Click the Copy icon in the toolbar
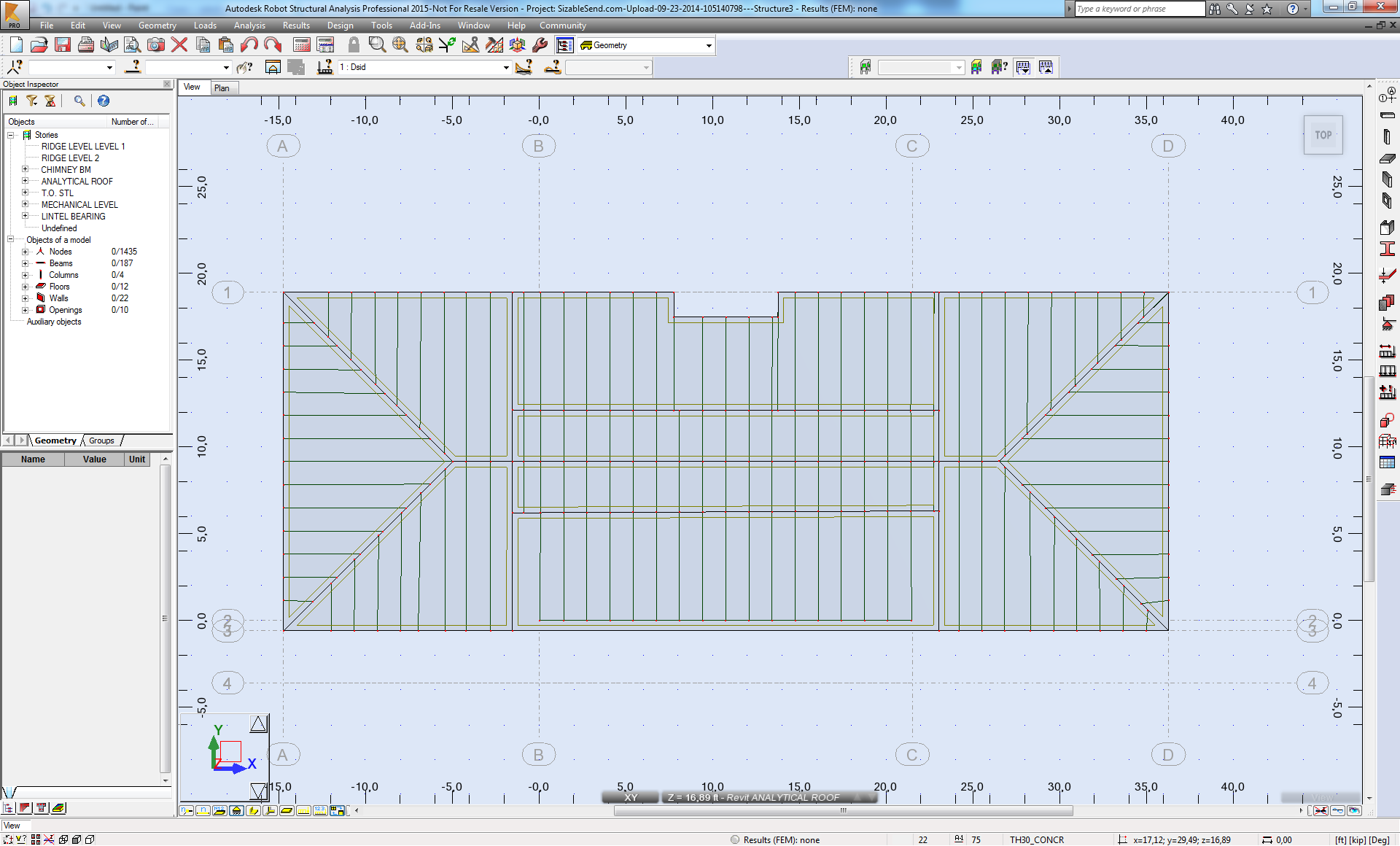Screen dimensions: 1400x846 203,45
